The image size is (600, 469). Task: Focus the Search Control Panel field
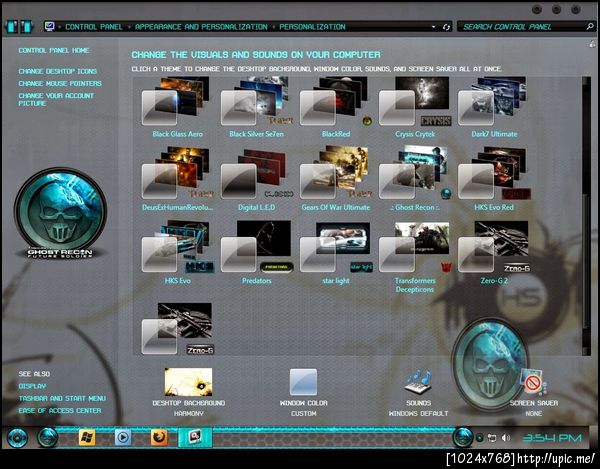click(x=522, y=27)
